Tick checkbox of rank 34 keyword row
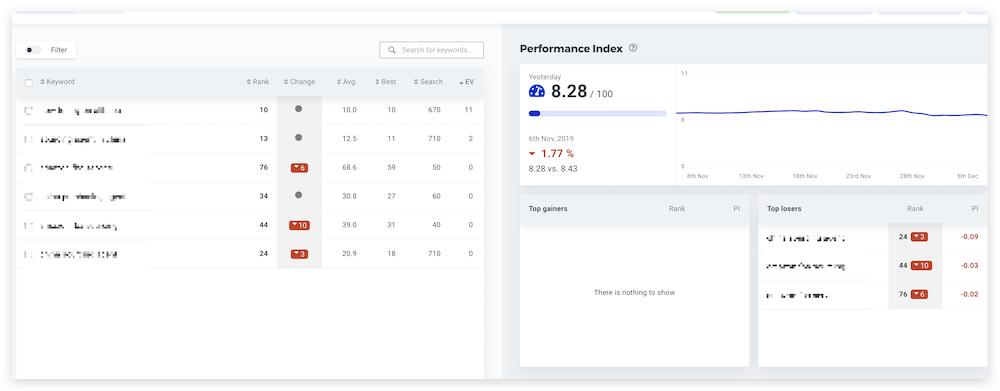Screen dimensions: 1000x391 pyautogui.click(x=28, y=196)
